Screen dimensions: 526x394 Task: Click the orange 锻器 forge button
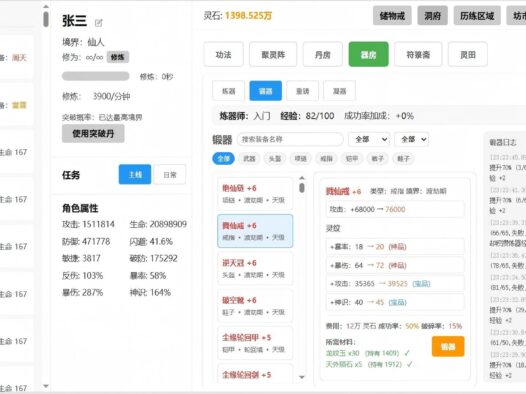click(448, 346)
